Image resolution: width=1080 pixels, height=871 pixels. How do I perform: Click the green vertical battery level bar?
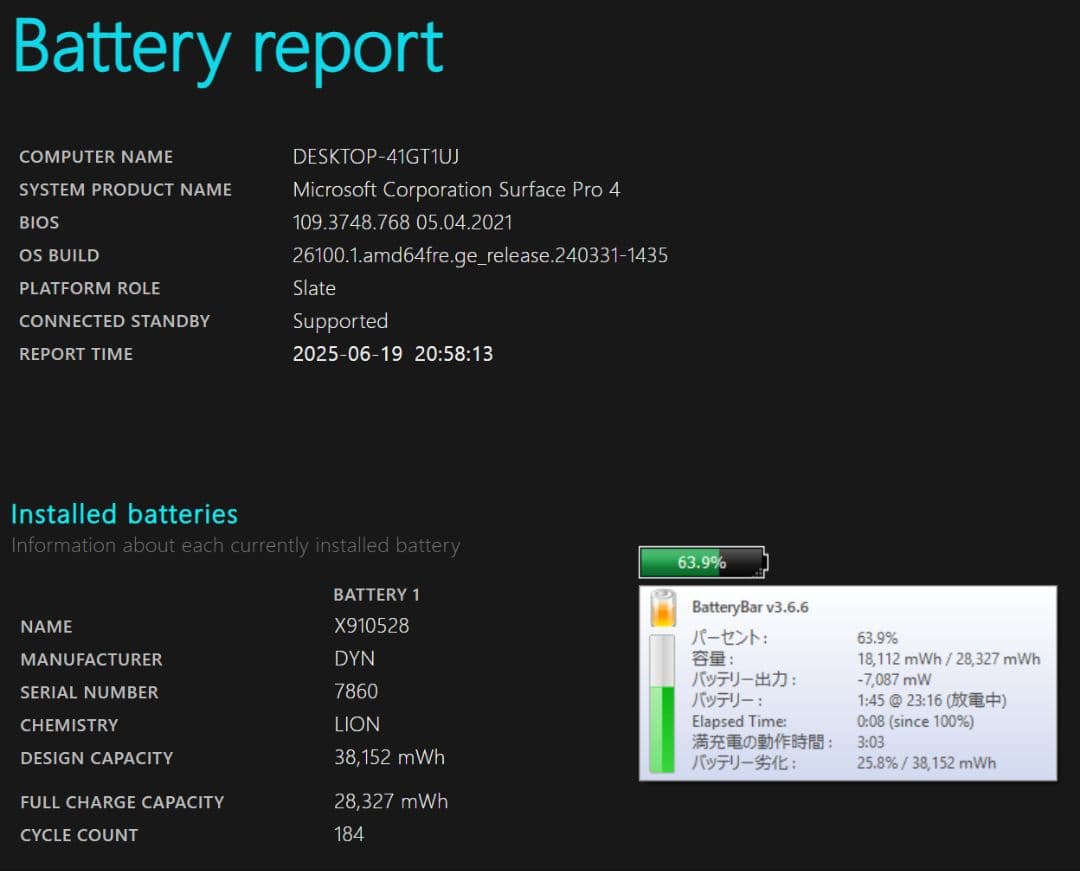point(662,703)
